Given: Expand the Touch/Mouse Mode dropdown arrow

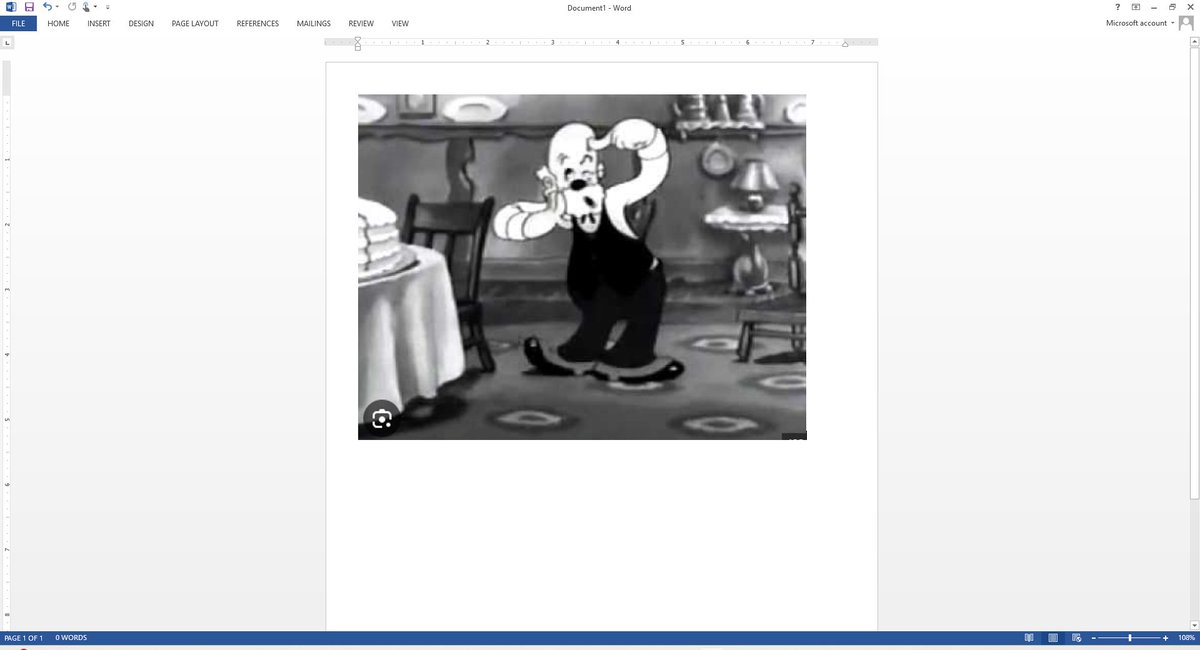Looking at the screenshot, I should (95, 7).
